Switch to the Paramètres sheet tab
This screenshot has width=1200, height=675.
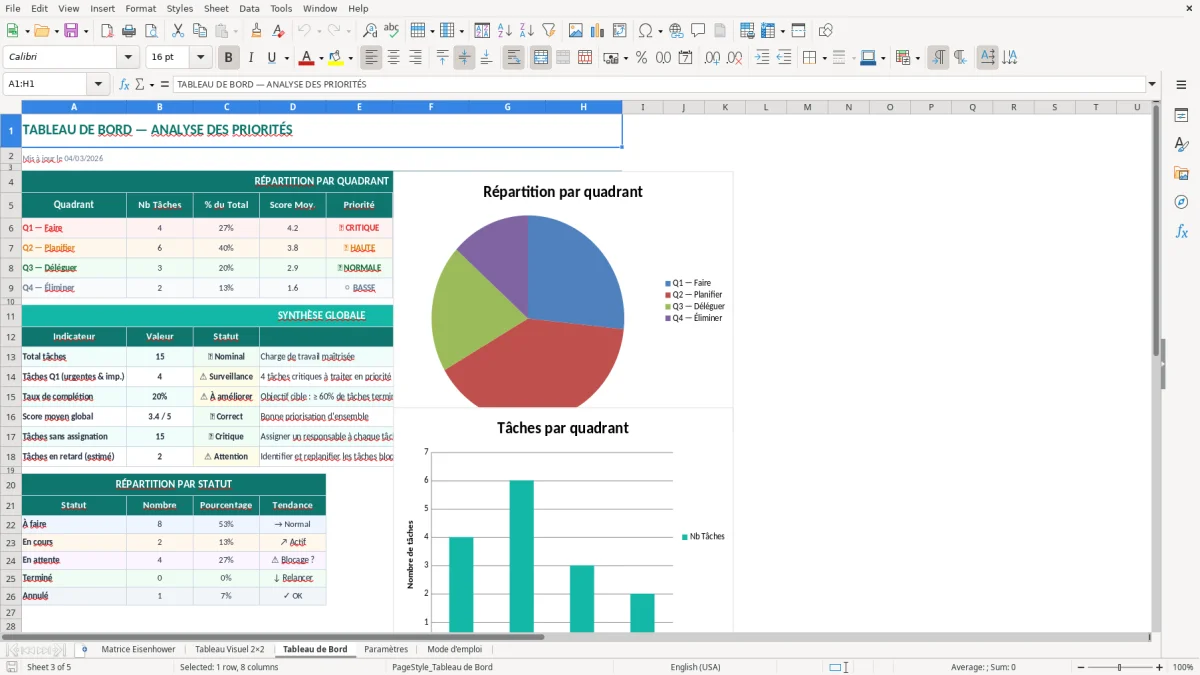click(386, 649)
